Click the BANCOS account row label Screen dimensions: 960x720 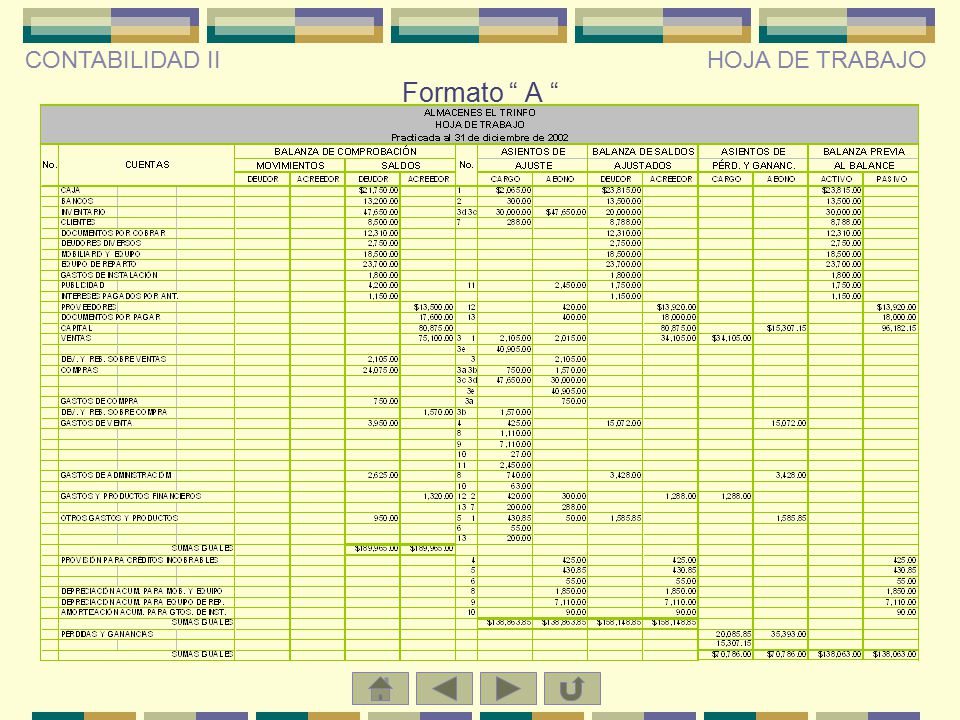coord(77,201)
